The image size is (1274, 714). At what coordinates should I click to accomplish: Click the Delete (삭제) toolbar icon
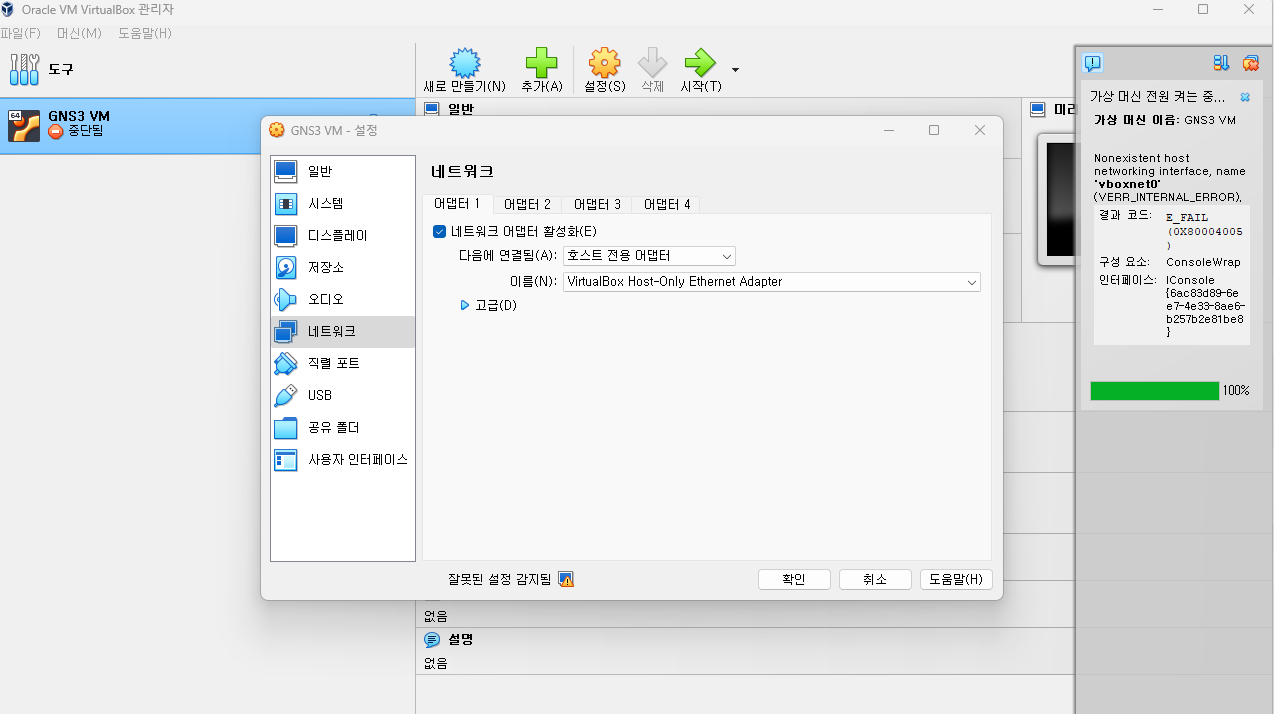tap(652, 63)
